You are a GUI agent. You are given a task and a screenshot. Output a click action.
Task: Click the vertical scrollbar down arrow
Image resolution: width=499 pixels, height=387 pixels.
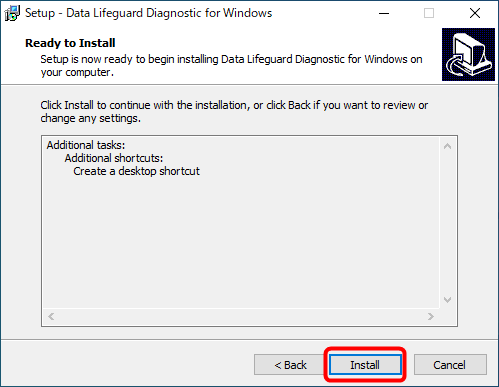[448, 300]
